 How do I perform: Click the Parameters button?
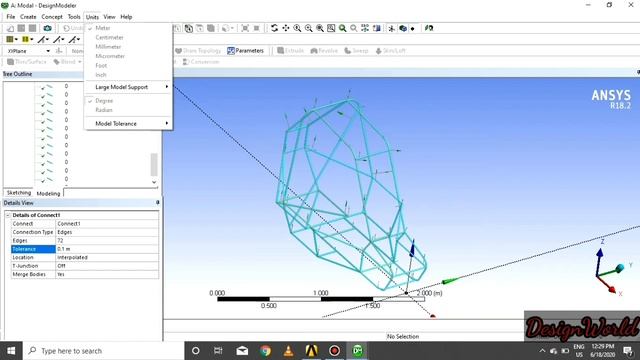click(246, 51)
